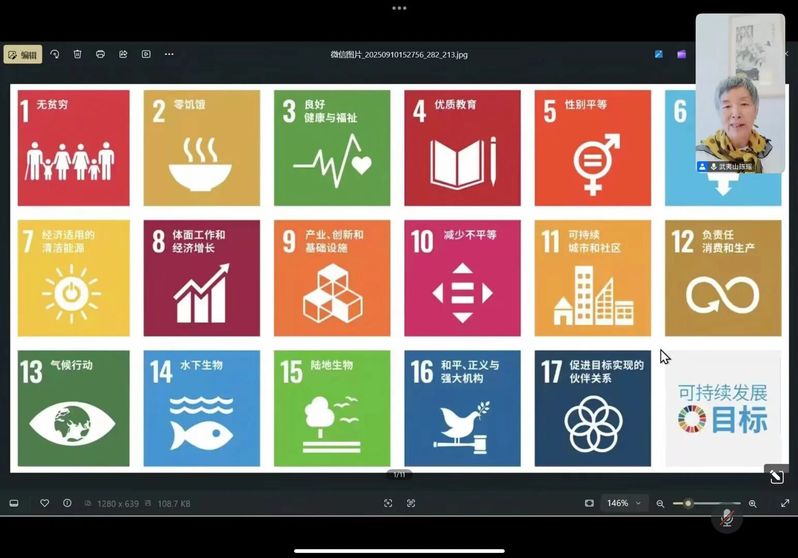Click the file size text 108.7 KB

point(174,504)
